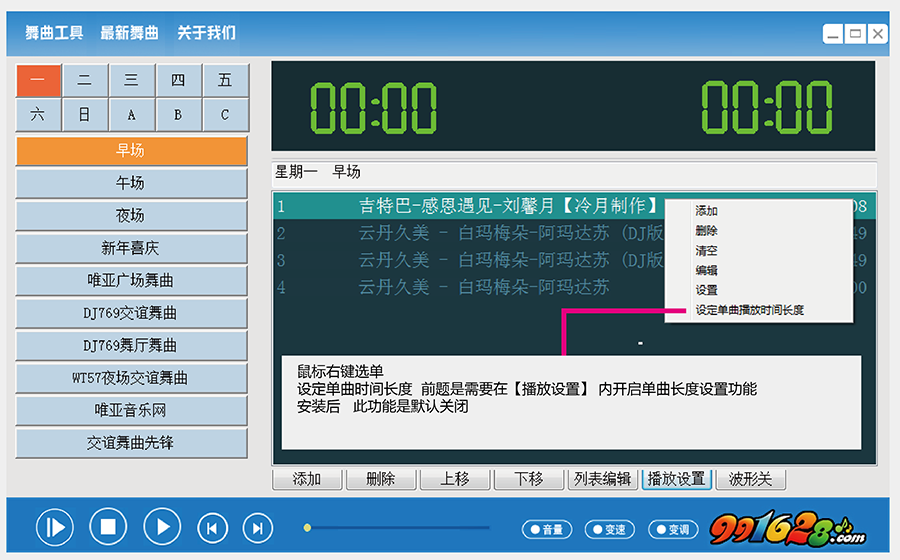Select 清空 in the context menu
Image resolution: width=900 pixels, height=560 pixels.
tap(707, 251)
